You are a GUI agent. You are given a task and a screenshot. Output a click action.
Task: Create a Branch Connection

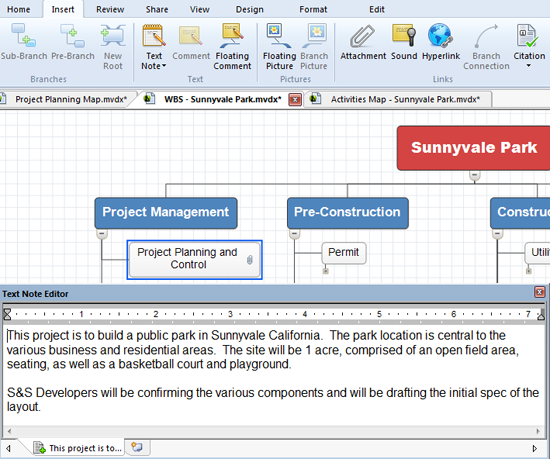[x=486, y=46]
